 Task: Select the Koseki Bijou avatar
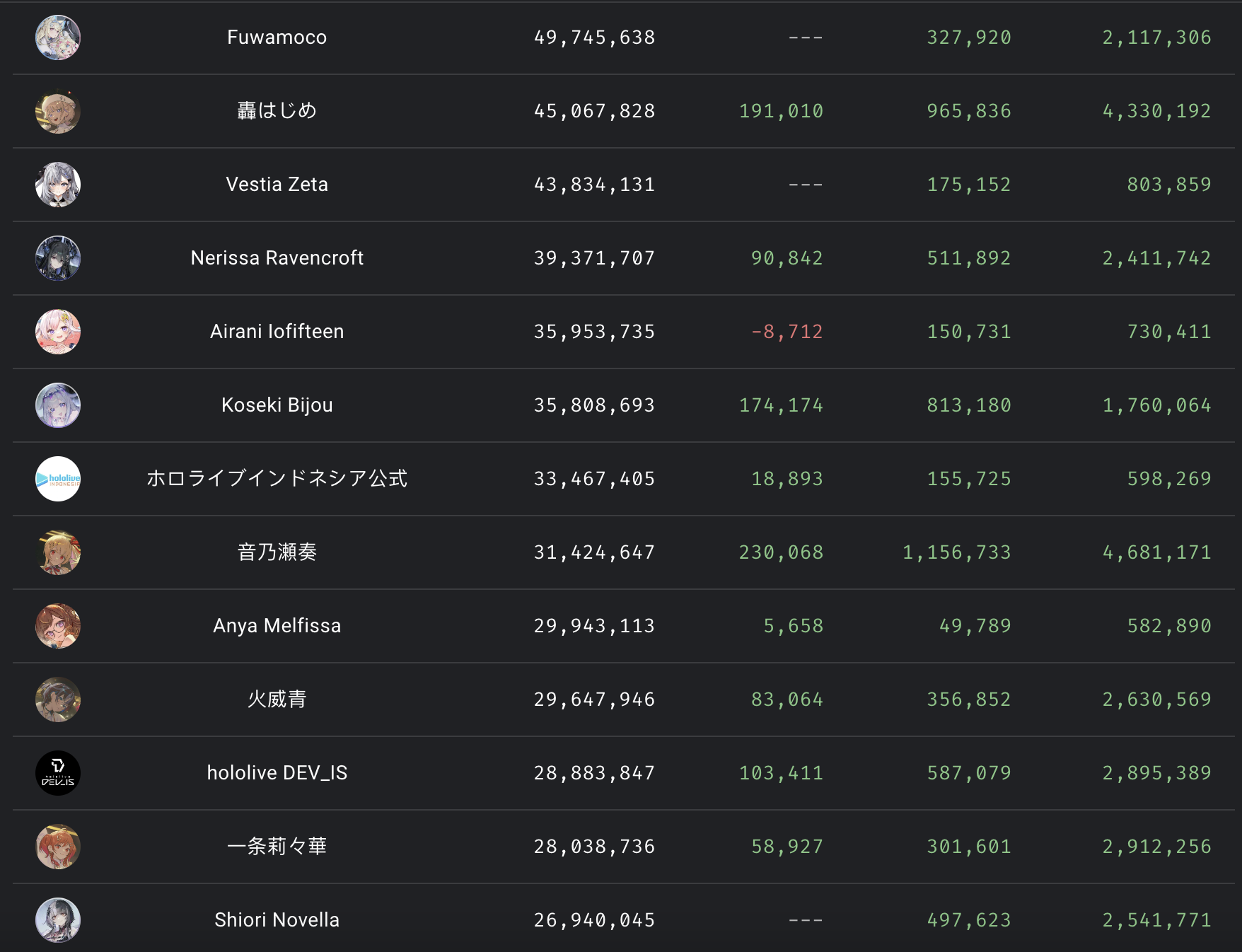click(58, 405)
